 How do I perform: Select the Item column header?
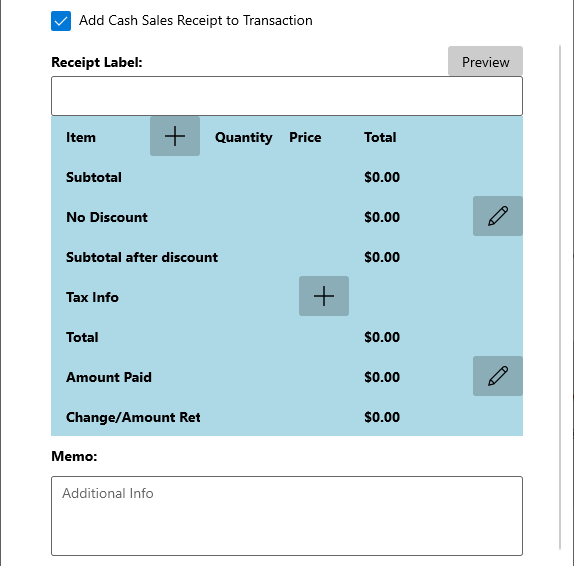coord(81,137)
